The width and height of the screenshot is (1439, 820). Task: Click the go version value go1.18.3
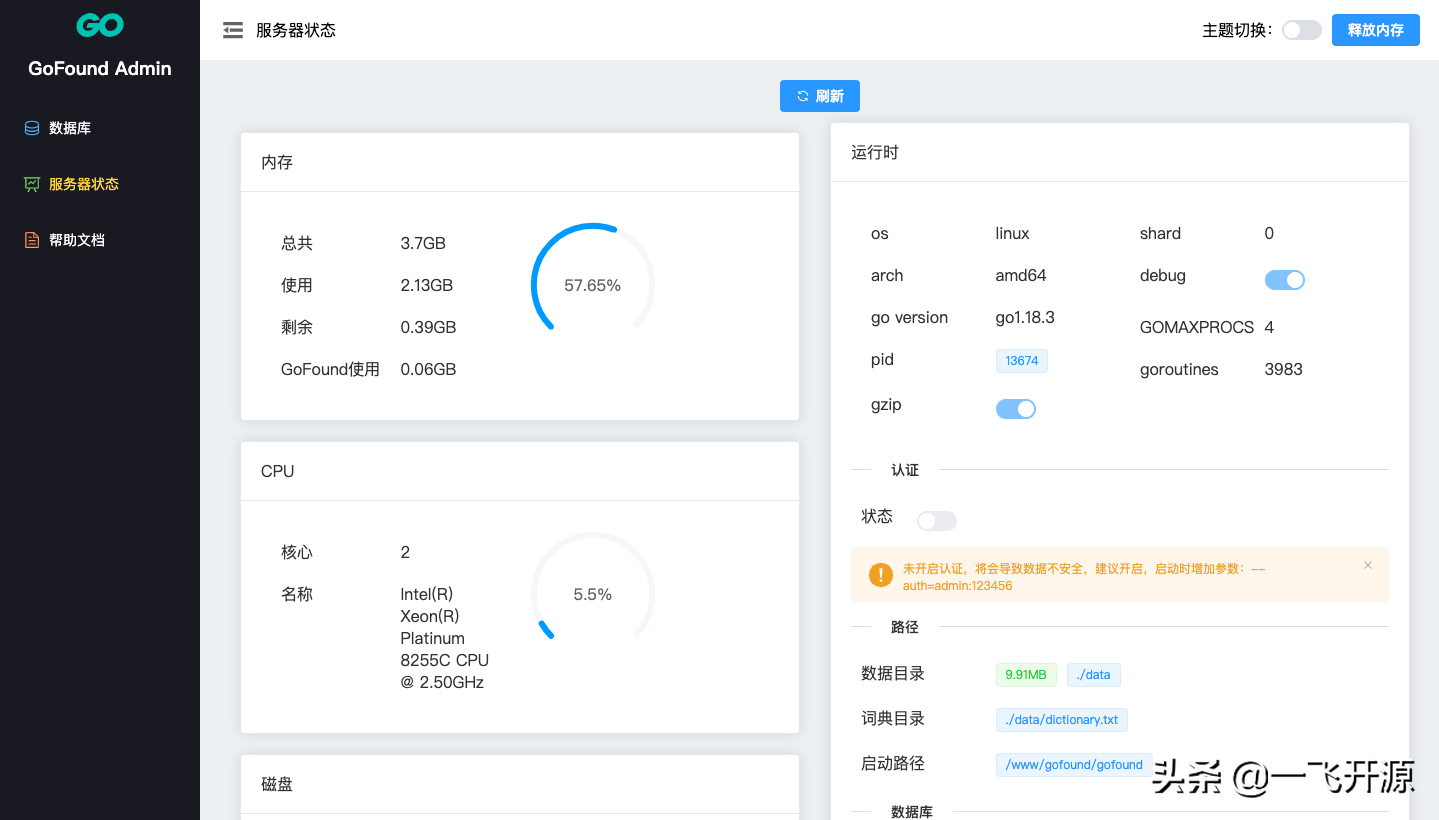click(x=1025, y=317)
